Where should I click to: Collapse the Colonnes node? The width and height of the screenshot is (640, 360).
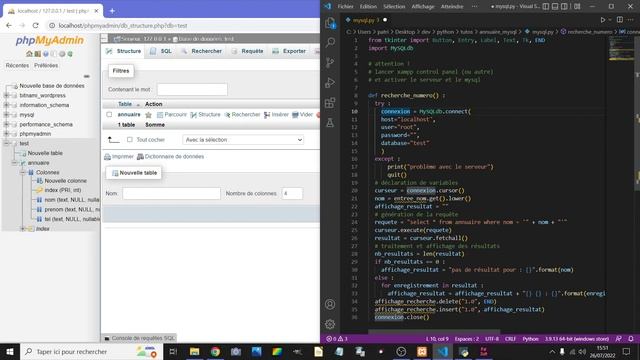point(23,172)
